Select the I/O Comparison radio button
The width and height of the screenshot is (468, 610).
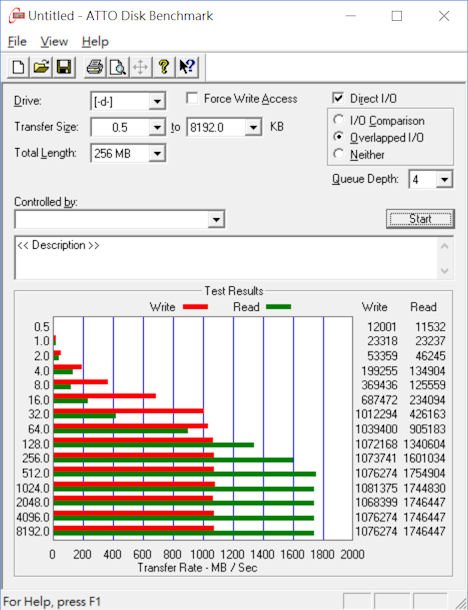click(339, 120)
